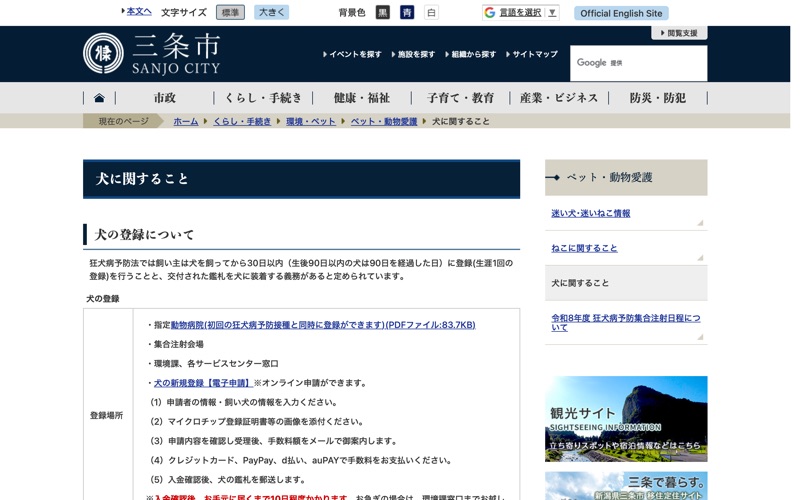Click the 犬に関すること page title banner

(x=302, y=179)
